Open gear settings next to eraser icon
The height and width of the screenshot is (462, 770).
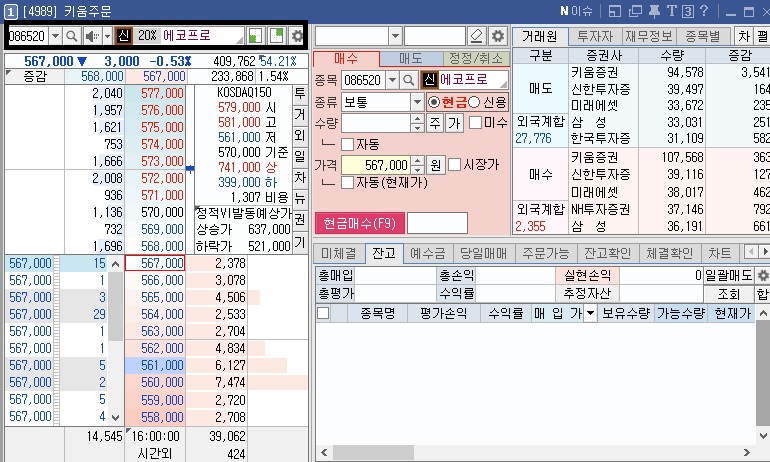498,36
